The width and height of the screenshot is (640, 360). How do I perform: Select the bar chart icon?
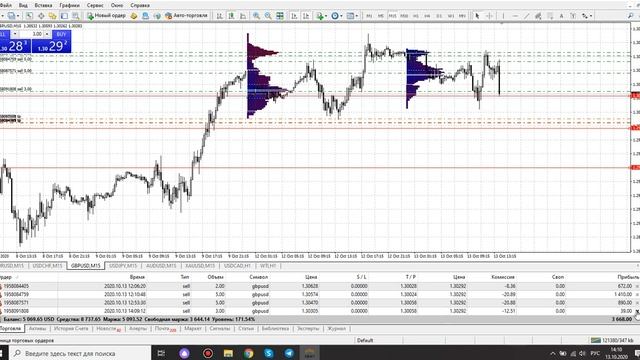(x=220, y=16)
